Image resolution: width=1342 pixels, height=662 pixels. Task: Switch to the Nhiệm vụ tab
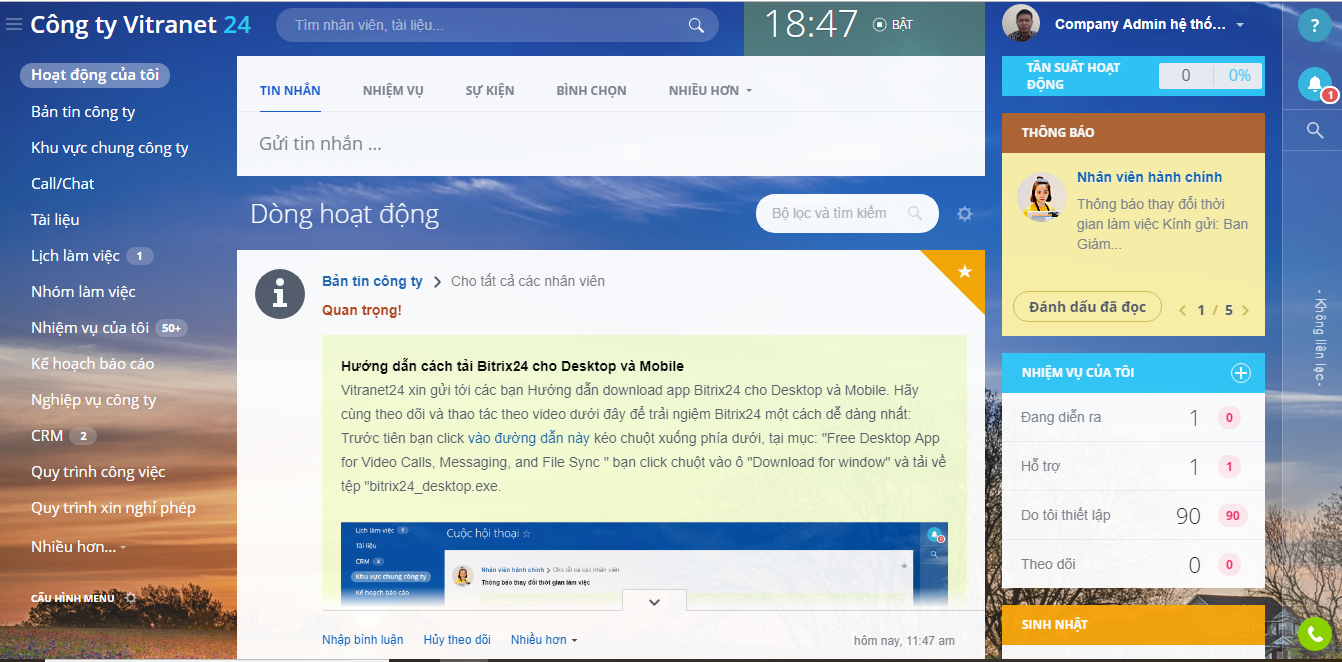(x=393, y=90)
